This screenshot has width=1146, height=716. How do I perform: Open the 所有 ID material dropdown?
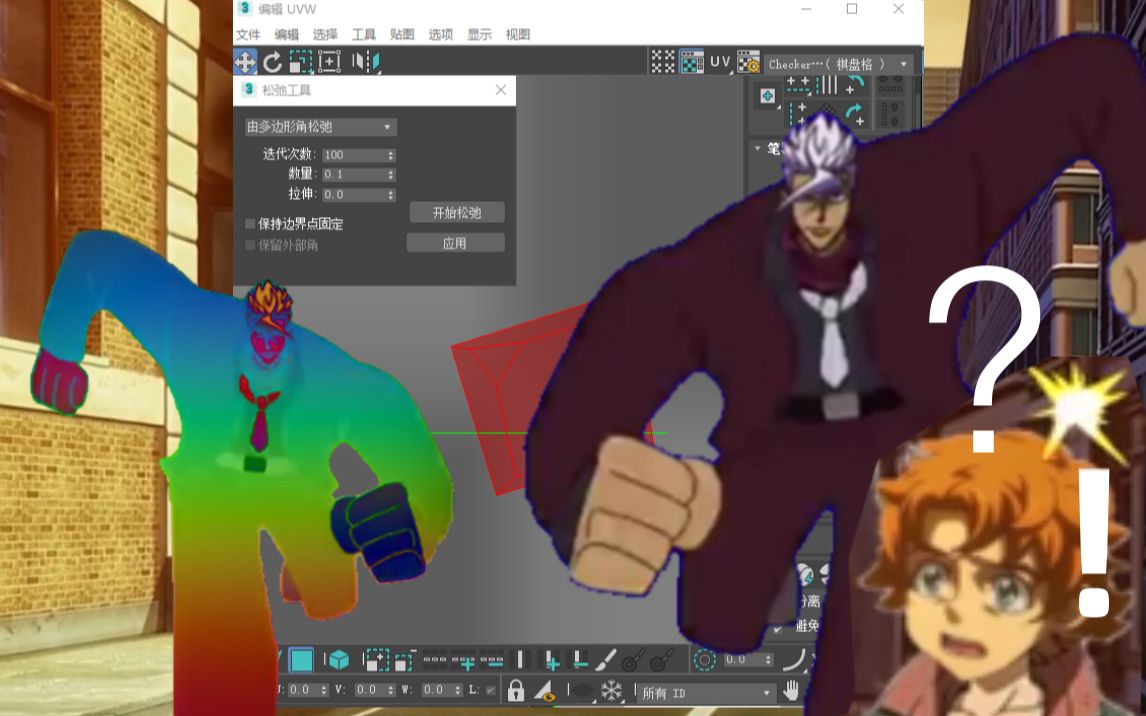[707, 693]
